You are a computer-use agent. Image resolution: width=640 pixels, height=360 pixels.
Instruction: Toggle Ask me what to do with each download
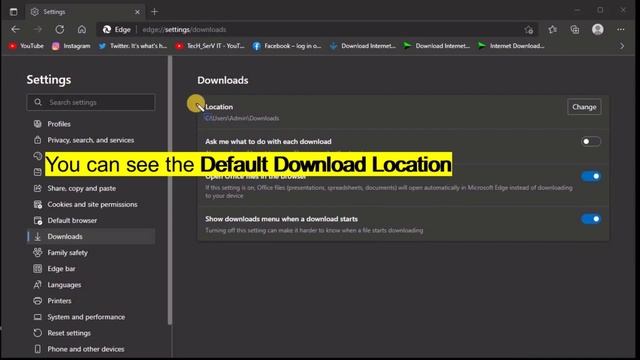[x=591, y=142]
